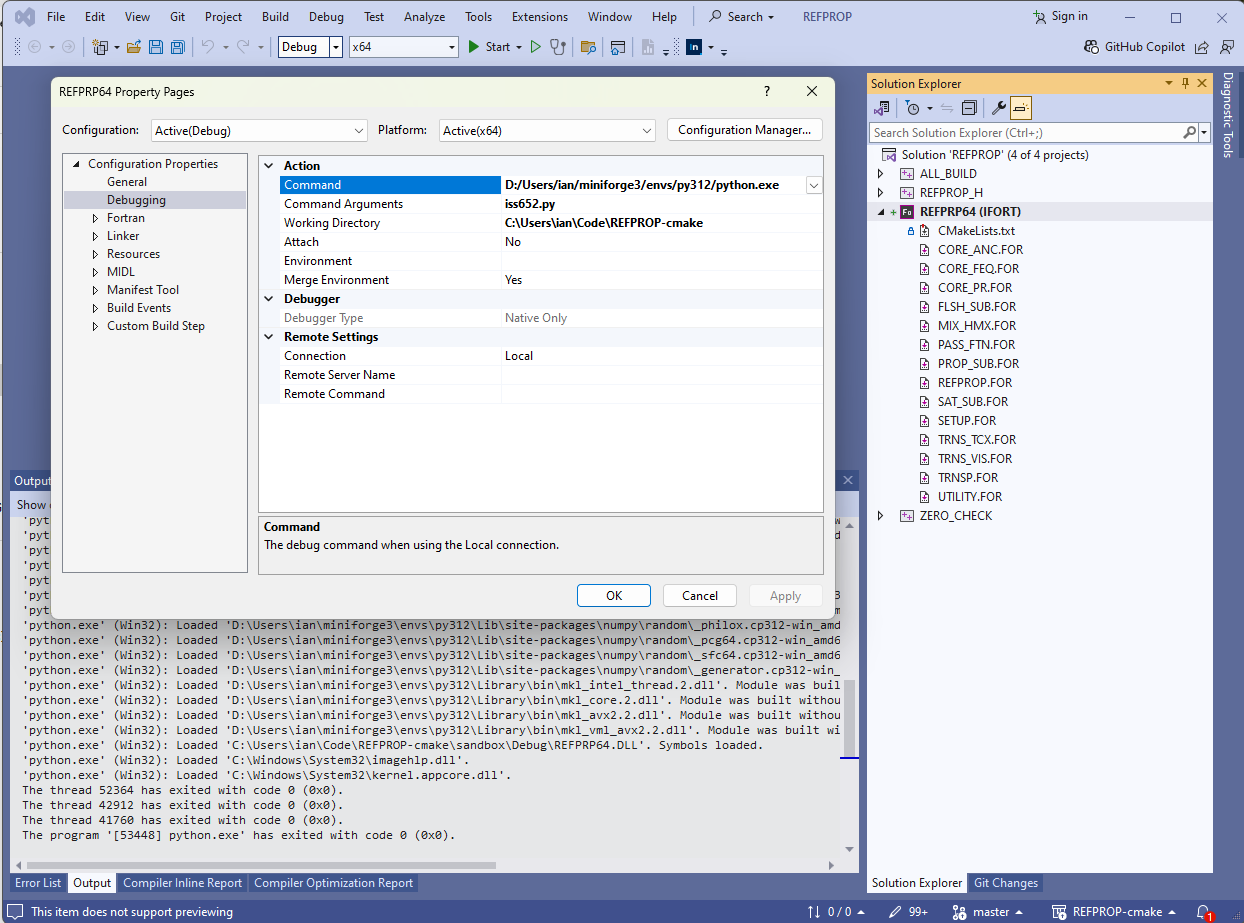Click the Save All toolbar icon
The width and height of the screenshot is (1244, 923).
177,47
